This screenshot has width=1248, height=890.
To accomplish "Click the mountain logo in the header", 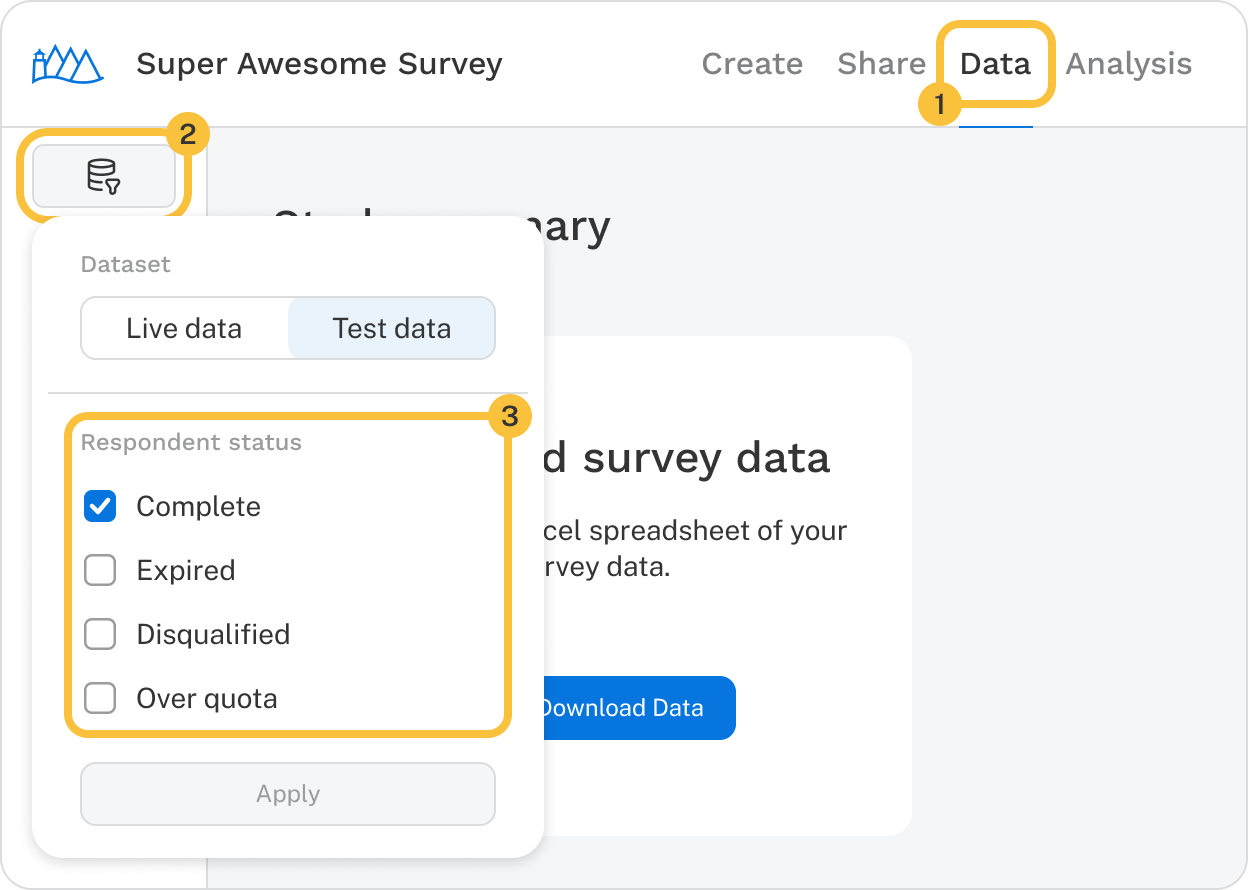I will pos(66,62).
